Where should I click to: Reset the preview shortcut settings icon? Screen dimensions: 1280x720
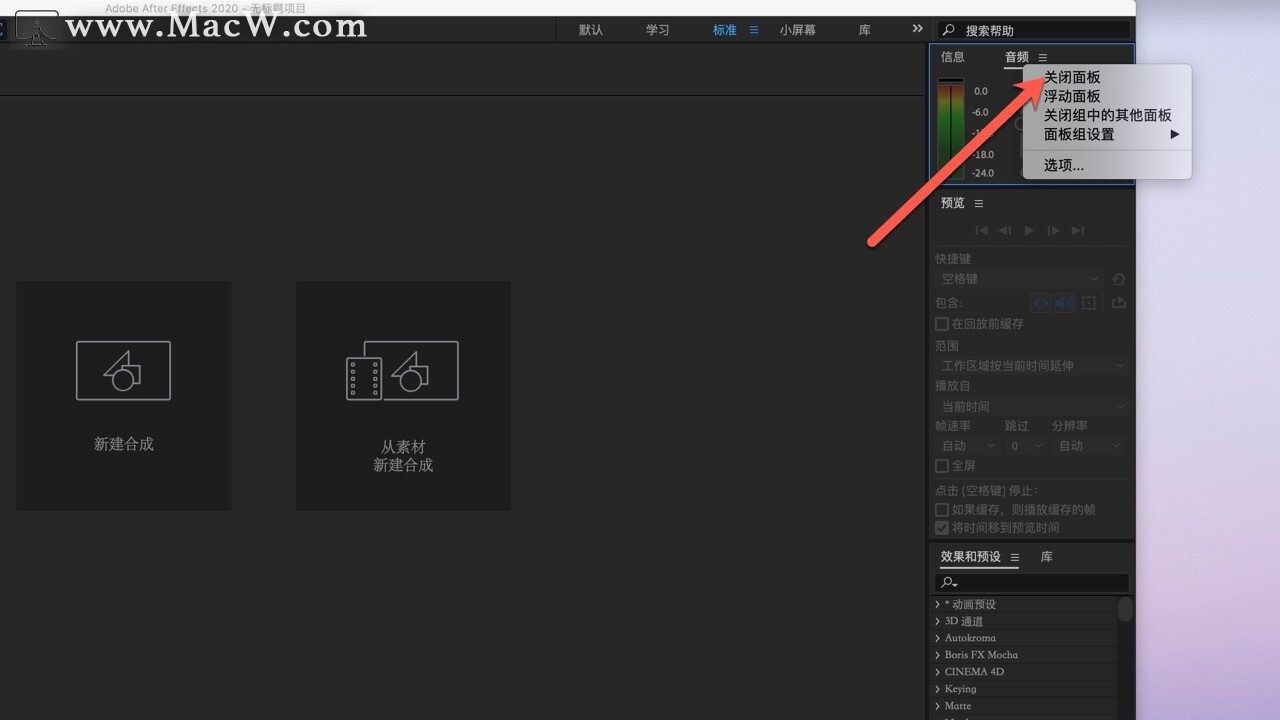pyautogui.click(x=1119, y=280)
